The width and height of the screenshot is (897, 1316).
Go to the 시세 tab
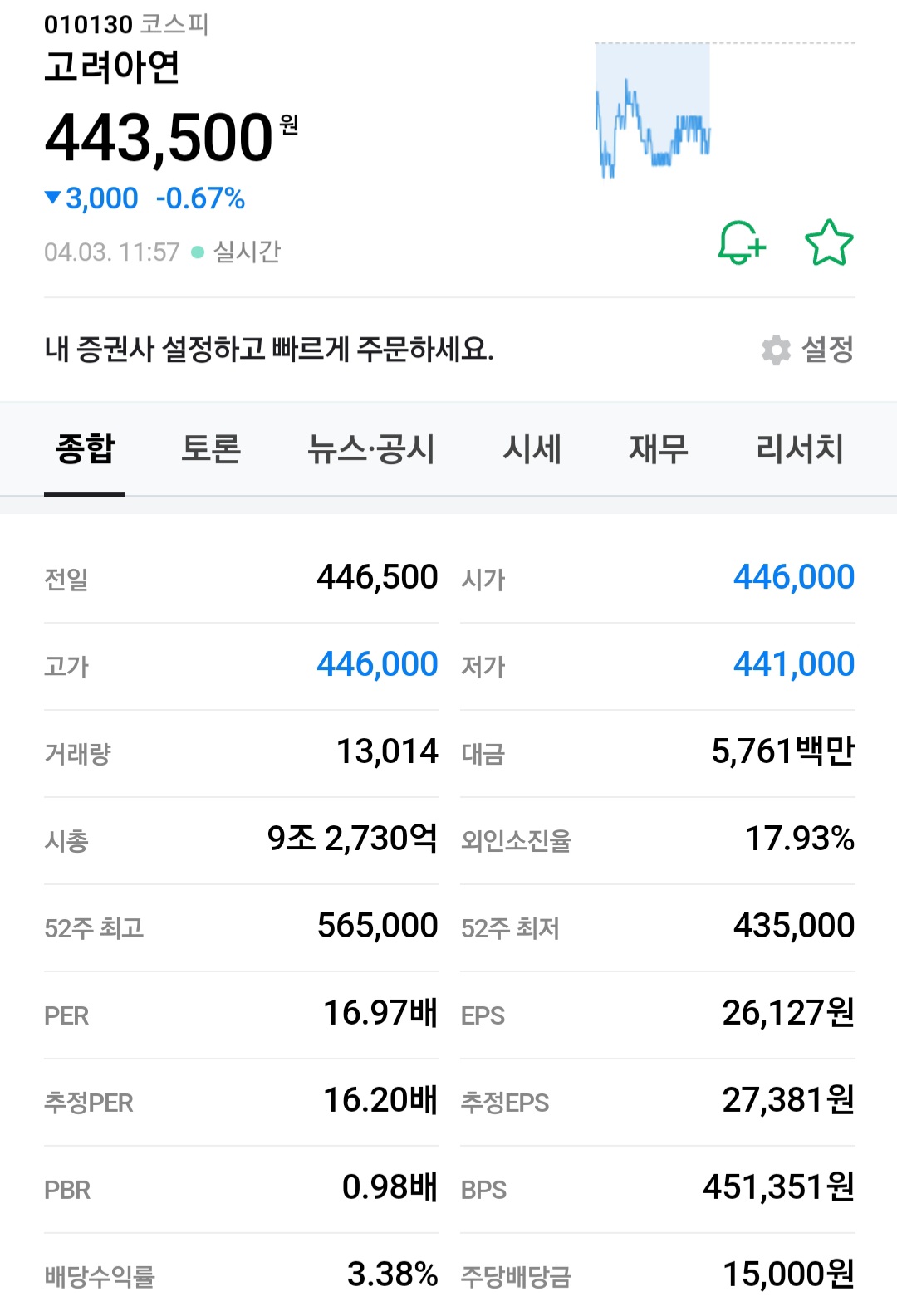point(532,449)
